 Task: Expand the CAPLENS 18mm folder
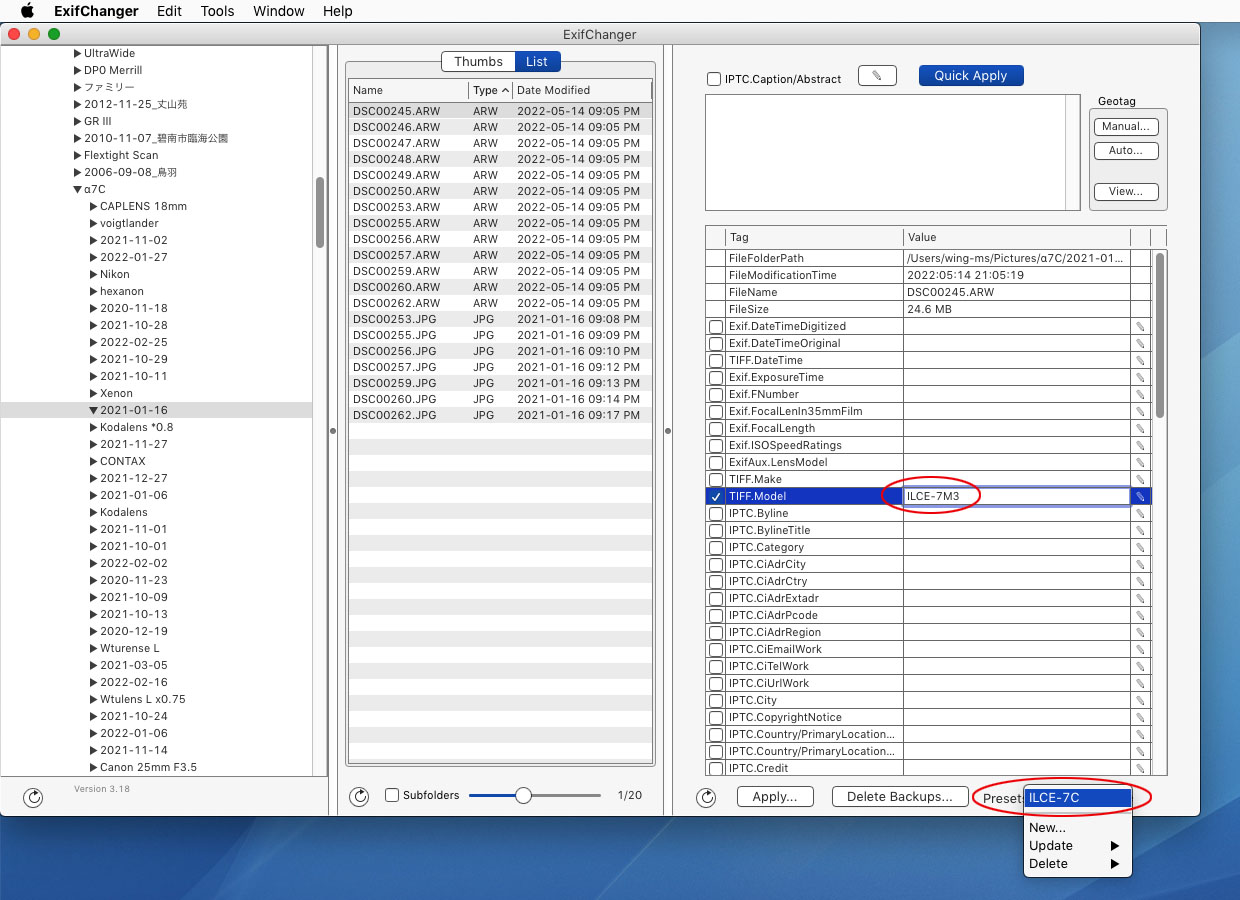93,206
